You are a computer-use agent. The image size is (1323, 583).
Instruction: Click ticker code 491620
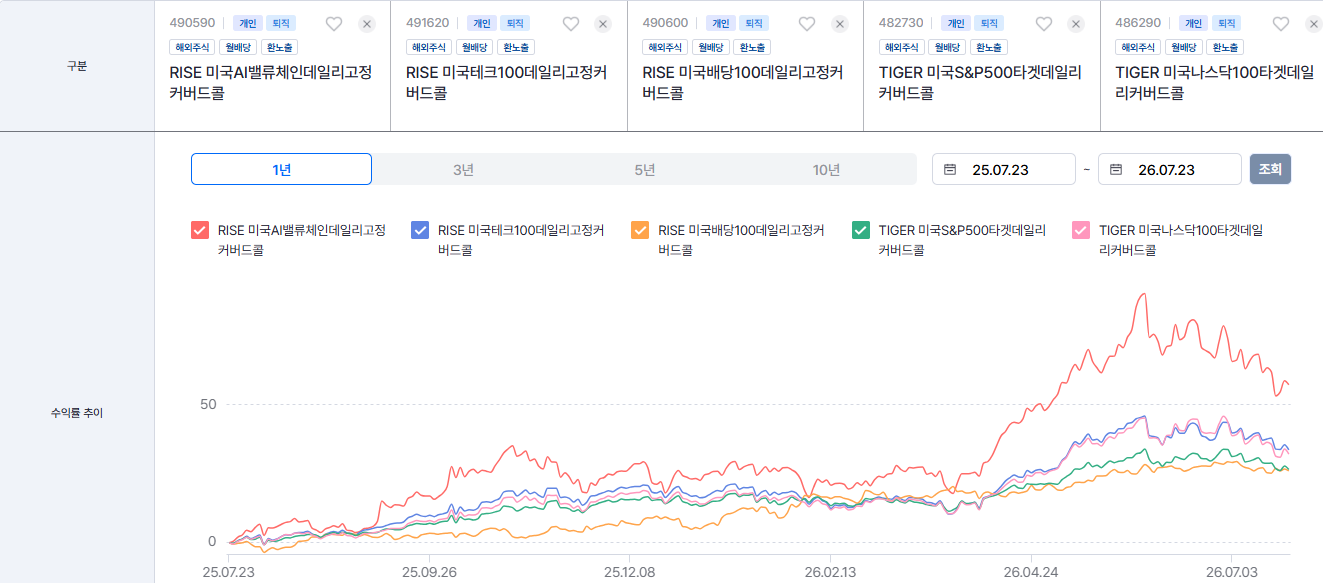[429, 23]
